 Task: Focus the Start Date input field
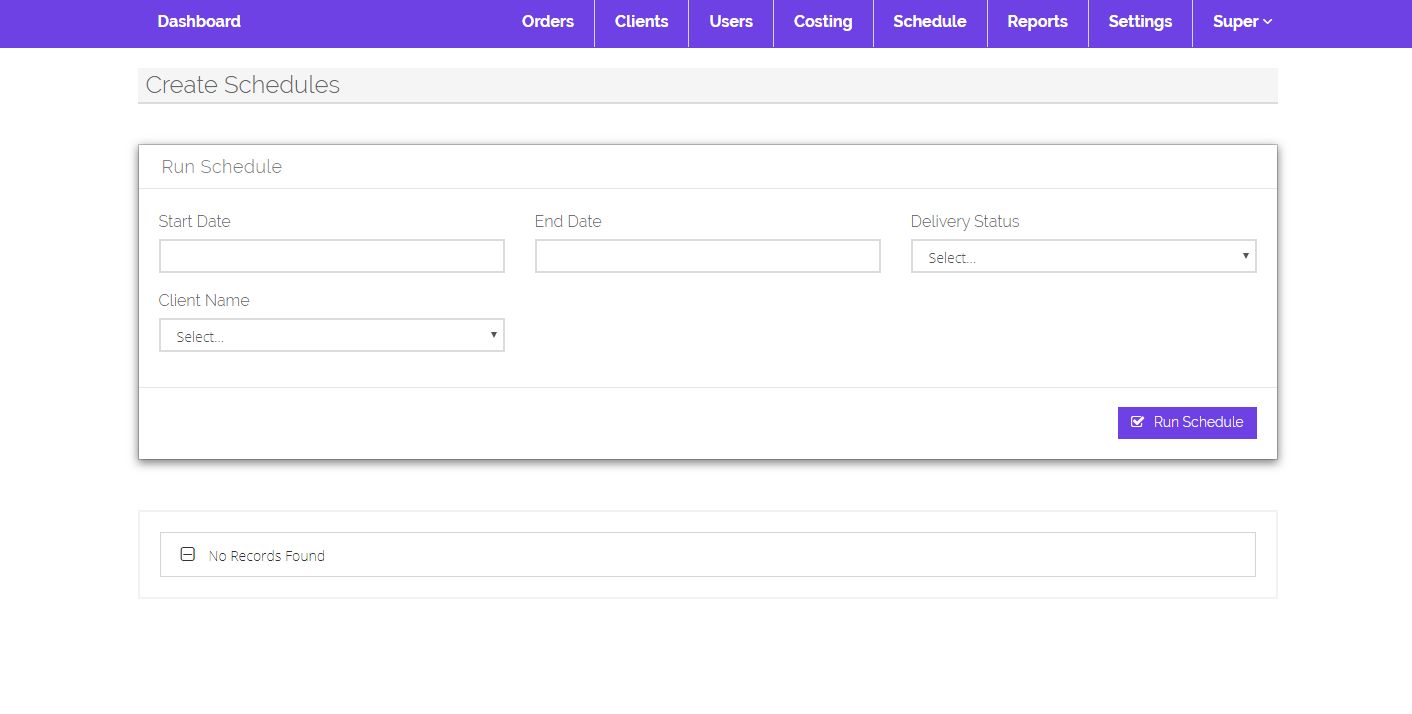(x=331, y=257)
